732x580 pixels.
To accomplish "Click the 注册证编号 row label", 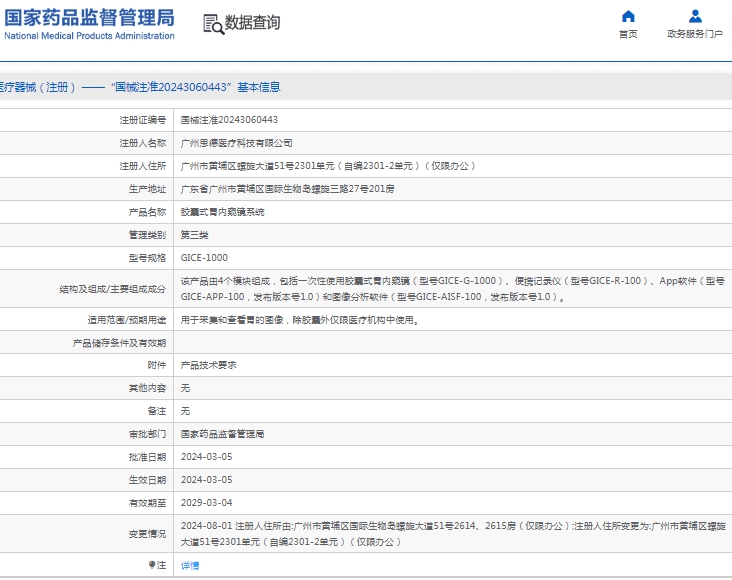I will pos(142,120).
